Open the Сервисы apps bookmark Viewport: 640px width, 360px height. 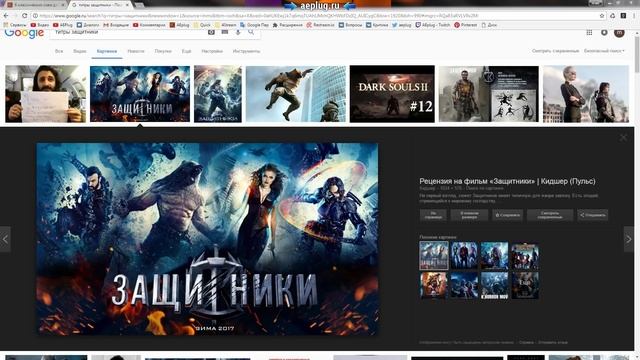point(15,25)
